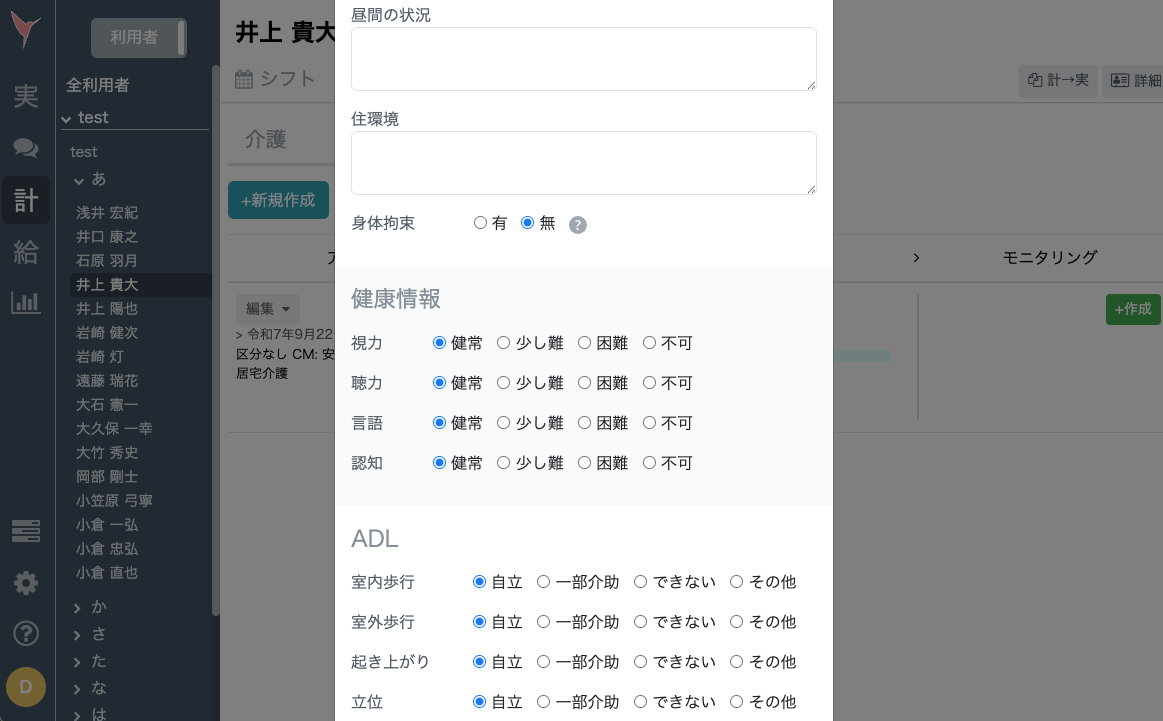Open the help question mark icon
Image resolution: width=1163 pixels, height=721 pixels.
(x=26, y=633)
